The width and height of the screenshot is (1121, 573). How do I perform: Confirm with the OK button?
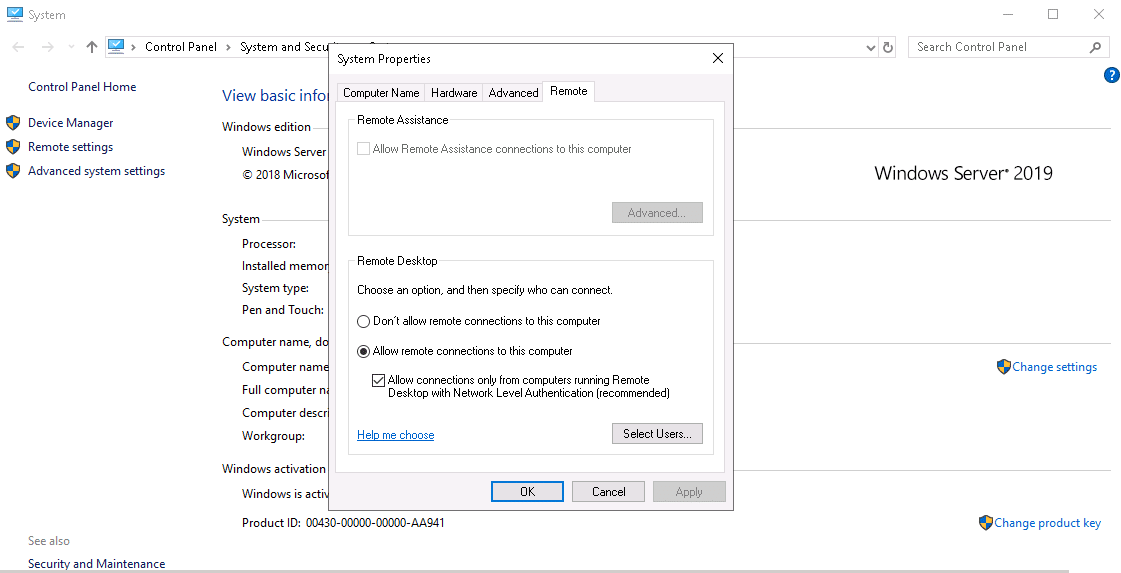pyautogui.click(x=528, y=491)
